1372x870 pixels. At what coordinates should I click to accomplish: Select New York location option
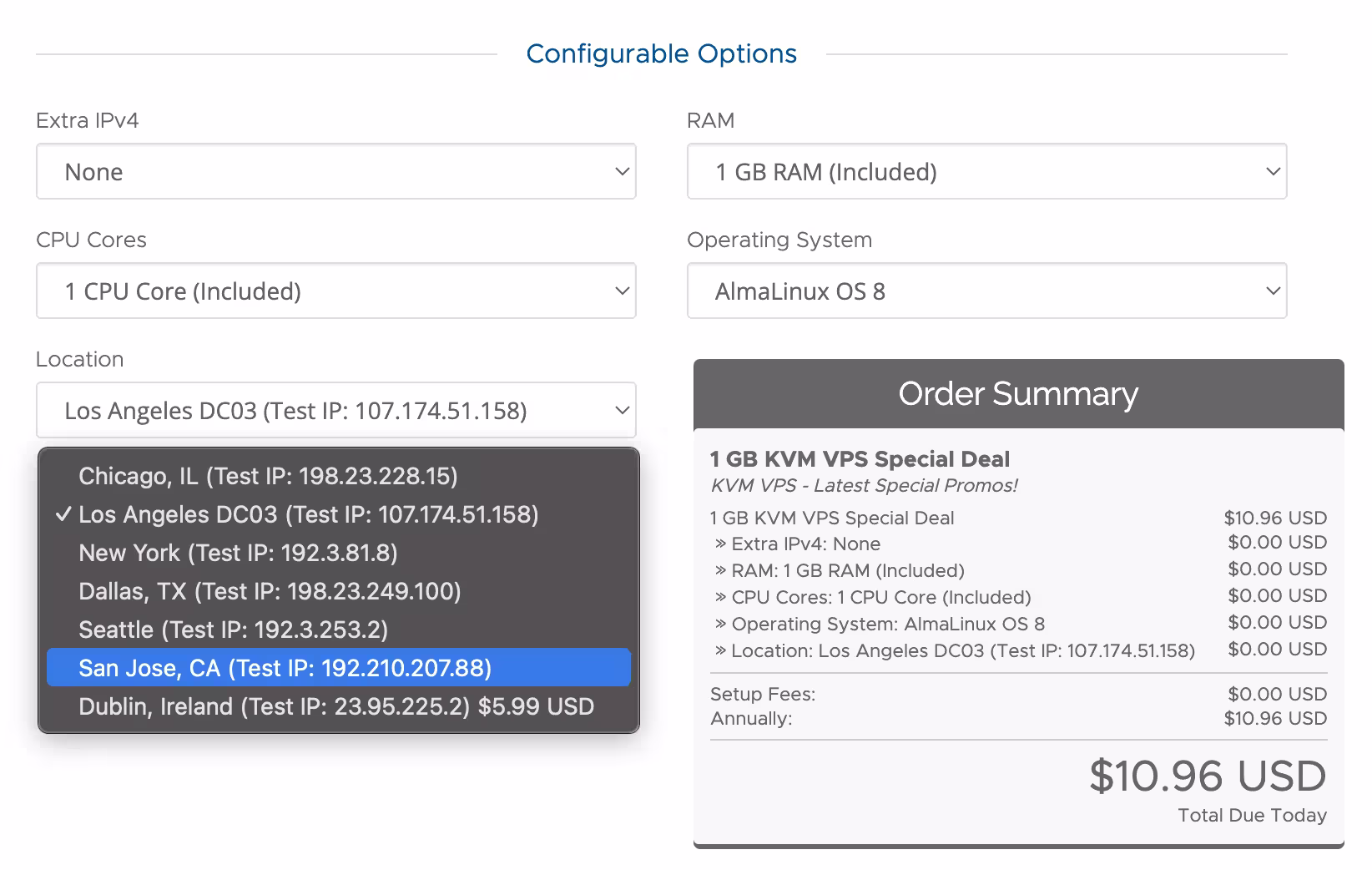[x=238, y=553]
